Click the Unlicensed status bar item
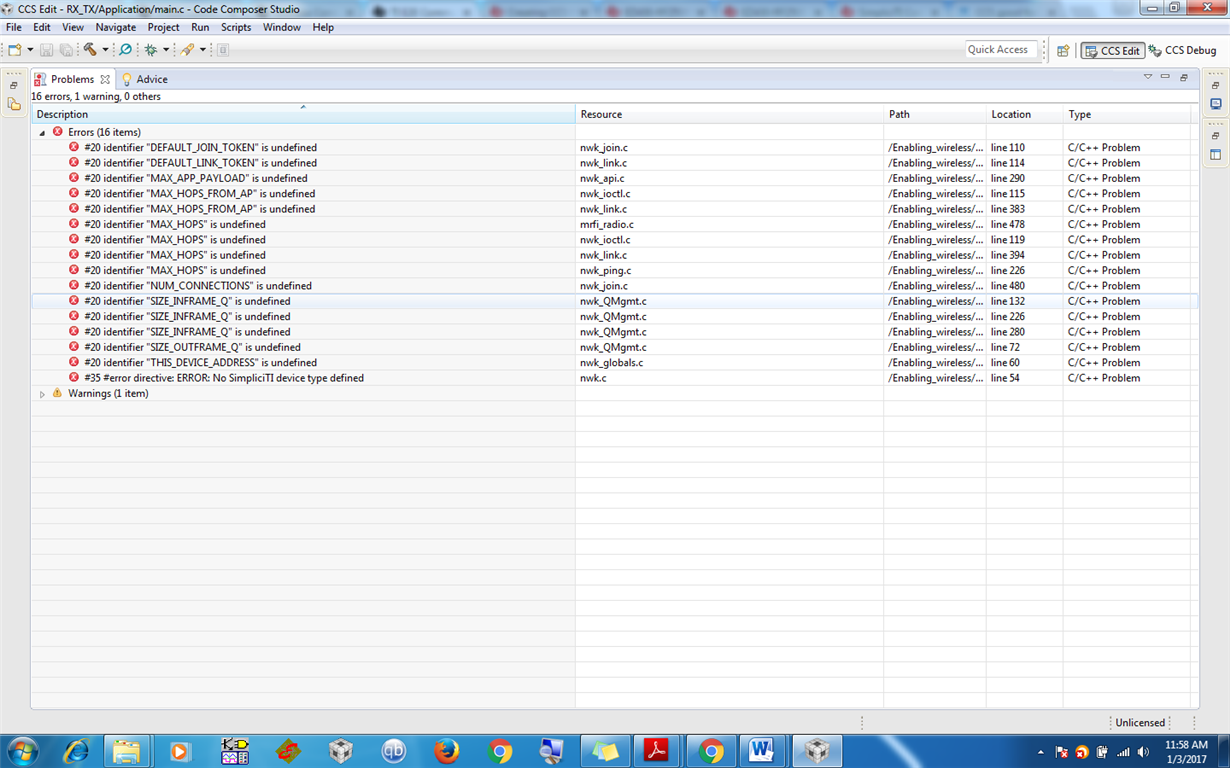 pyautogui.click(x=1140, y=722)
